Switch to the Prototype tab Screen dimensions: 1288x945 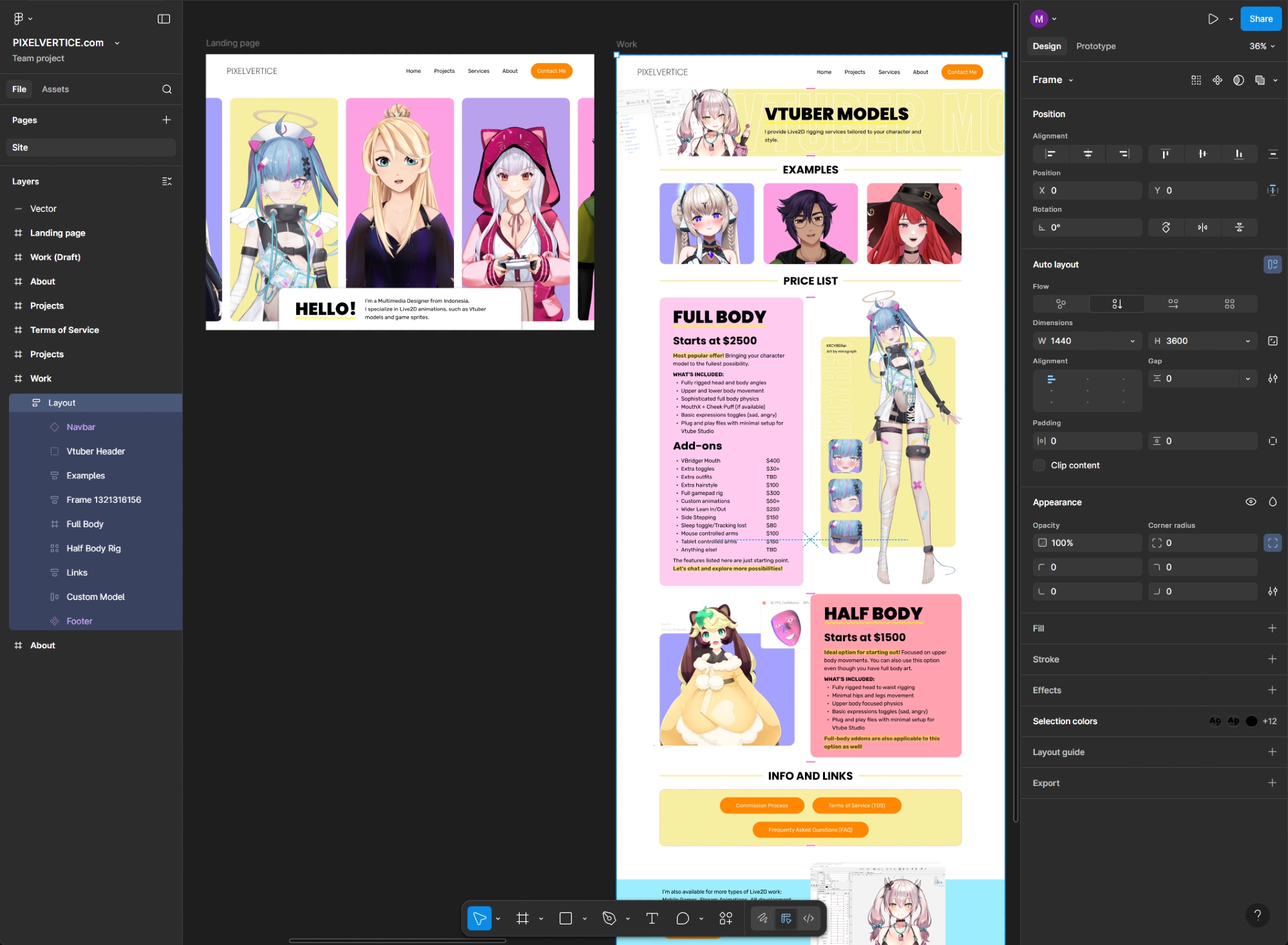tap(1095, 46)
